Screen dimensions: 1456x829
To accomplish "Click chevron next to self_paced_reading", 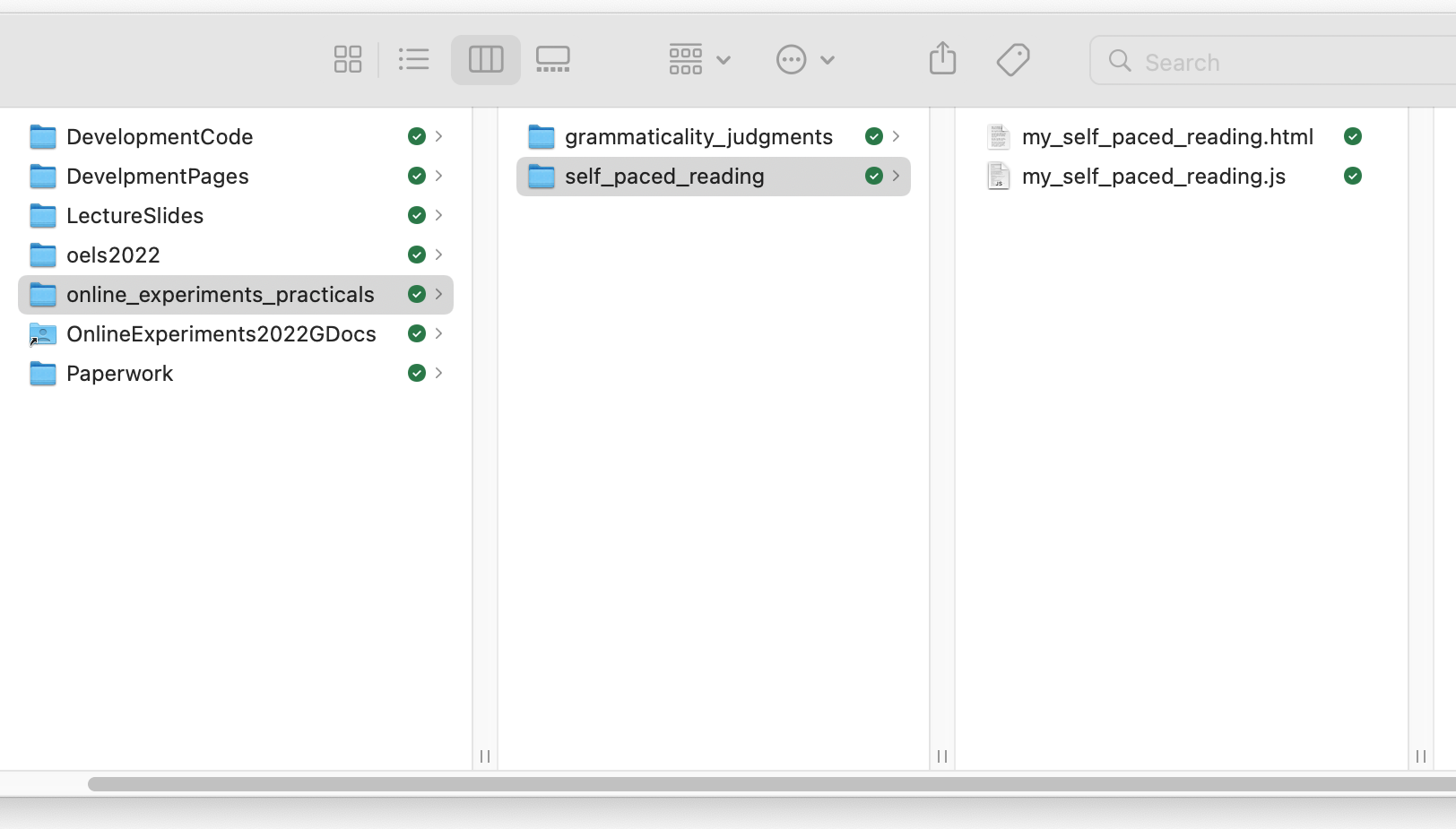I will (896, 176).
